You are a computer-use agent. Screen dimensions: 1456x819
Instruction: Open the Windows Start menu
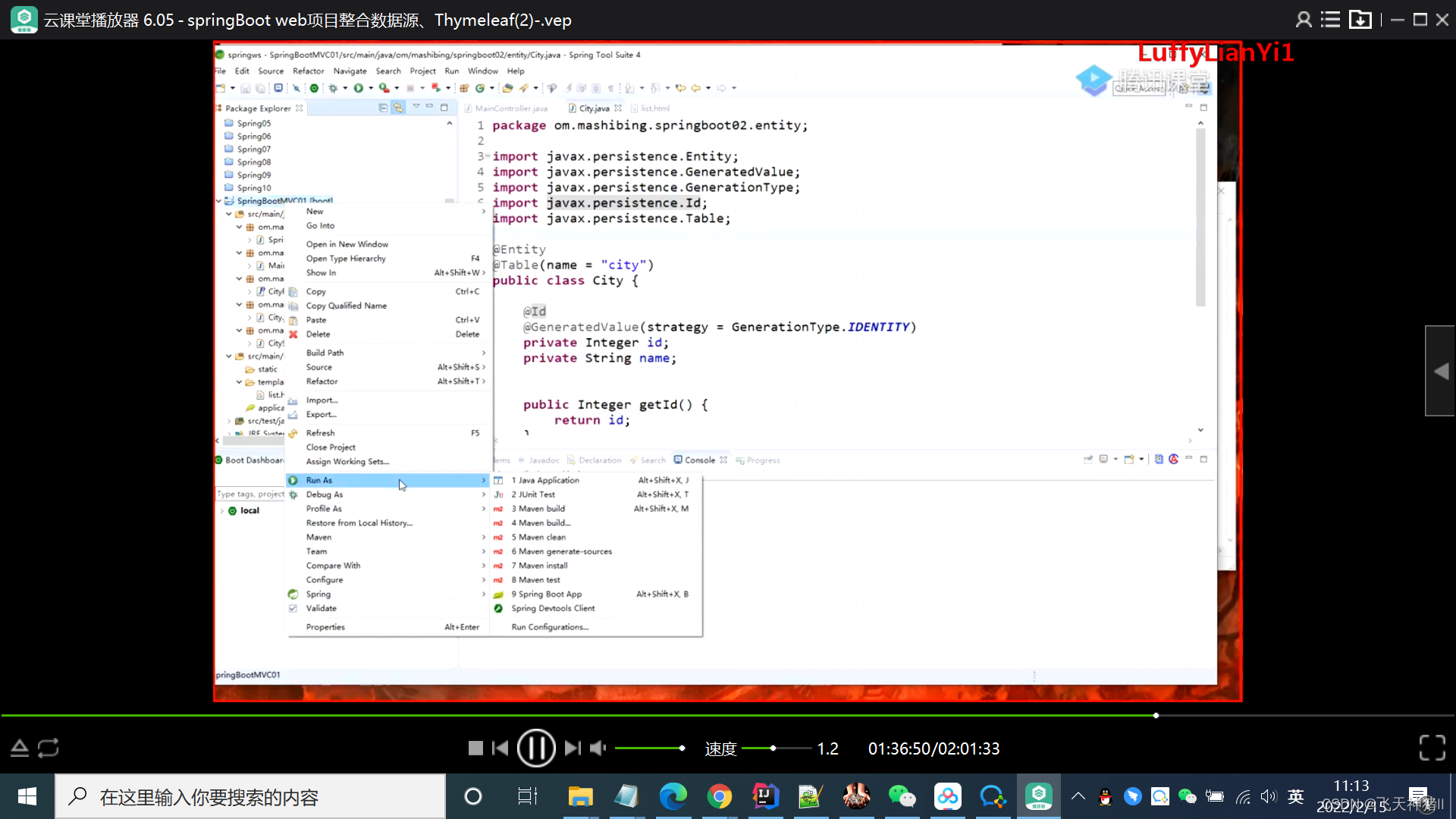[x=27, y=796]
